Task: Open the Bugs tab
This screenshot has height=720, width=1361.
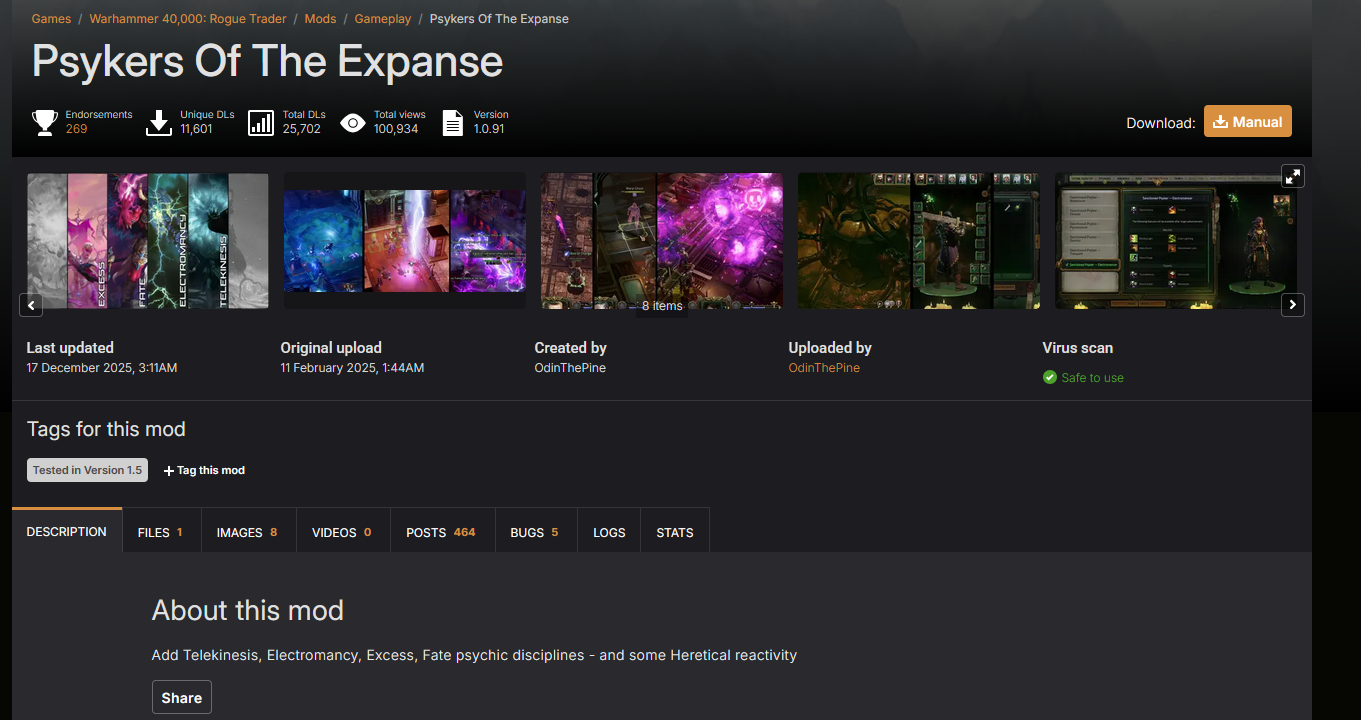Action: 535,531
